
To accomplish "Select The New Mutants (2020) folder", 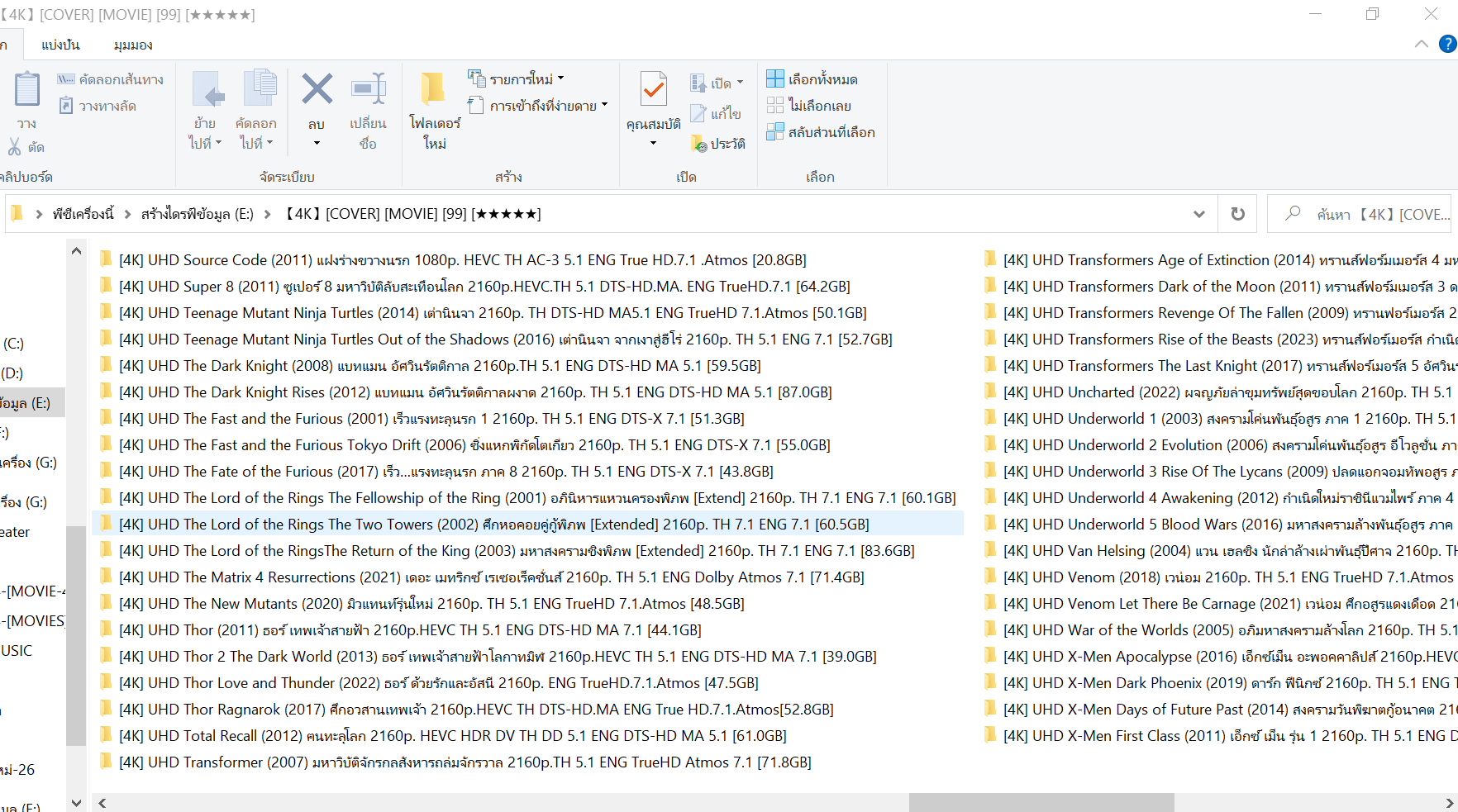I will tap(431, 603).
